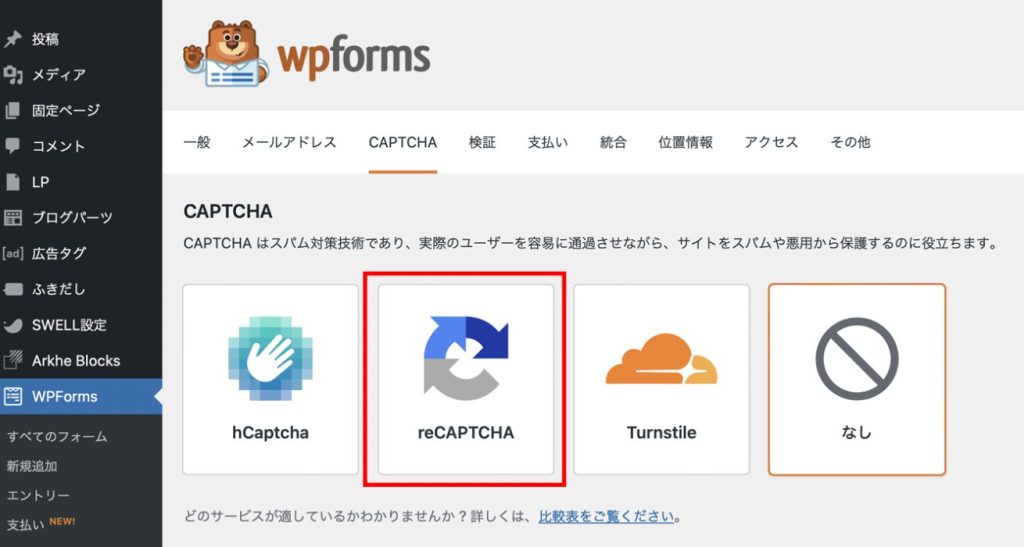Click the pages icon beside 固定ページ
The height and width of the screenshot is (547, 1024).
tap(13, 111)
